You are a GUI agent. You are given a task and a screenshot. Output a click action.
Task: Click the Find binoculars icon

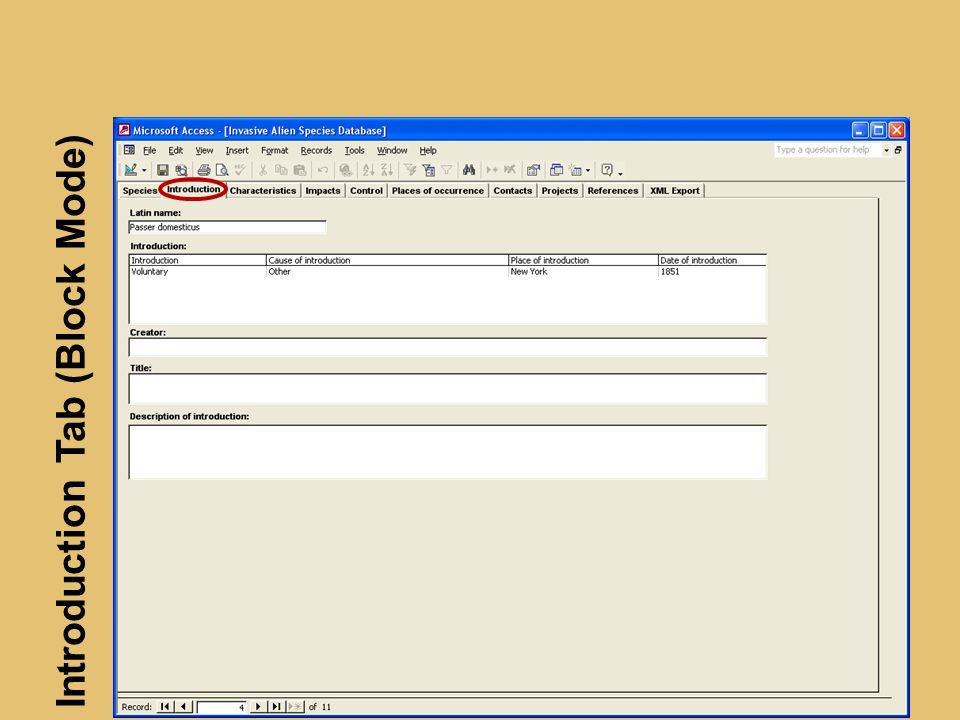469,170
